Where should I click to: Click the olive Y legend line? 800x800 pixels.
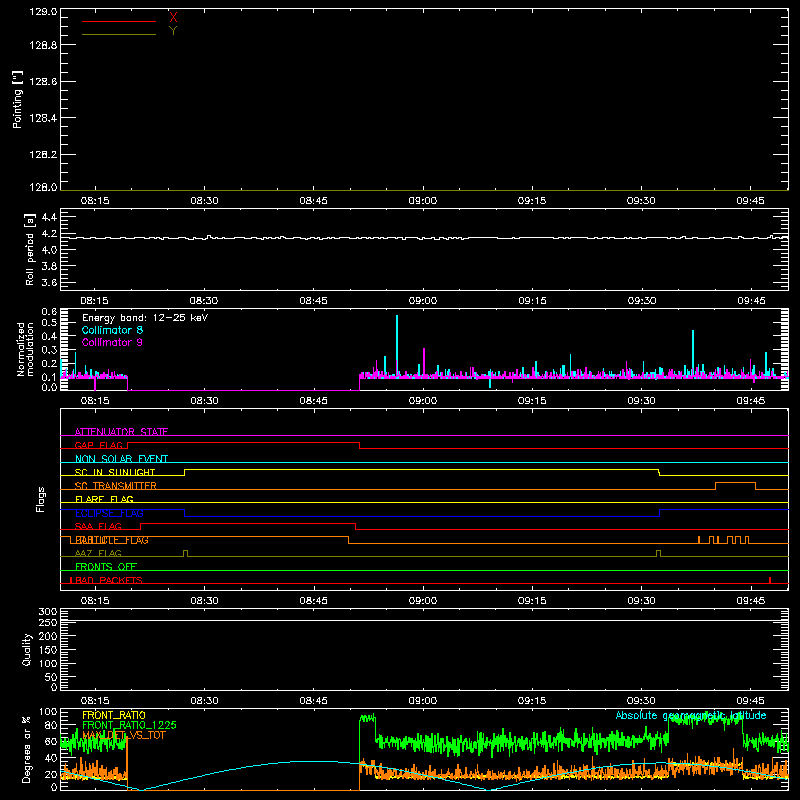pyautogui.click(x=119, y=35)
